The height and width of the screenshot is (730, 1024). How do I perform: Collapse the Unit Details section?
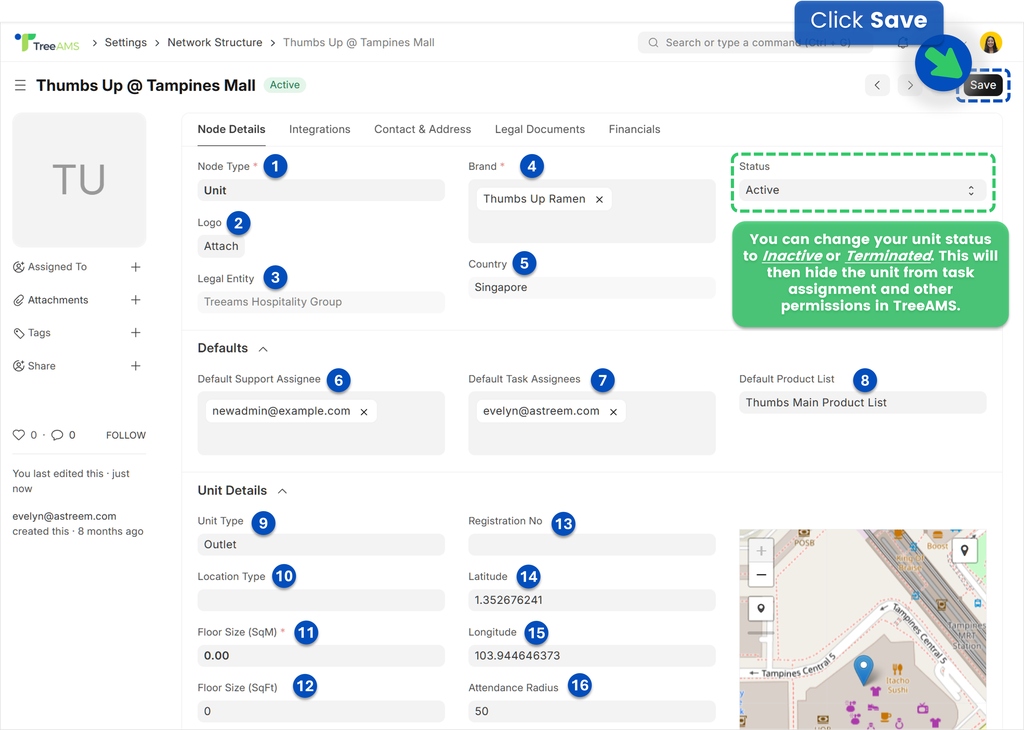[x=282, y=491]
